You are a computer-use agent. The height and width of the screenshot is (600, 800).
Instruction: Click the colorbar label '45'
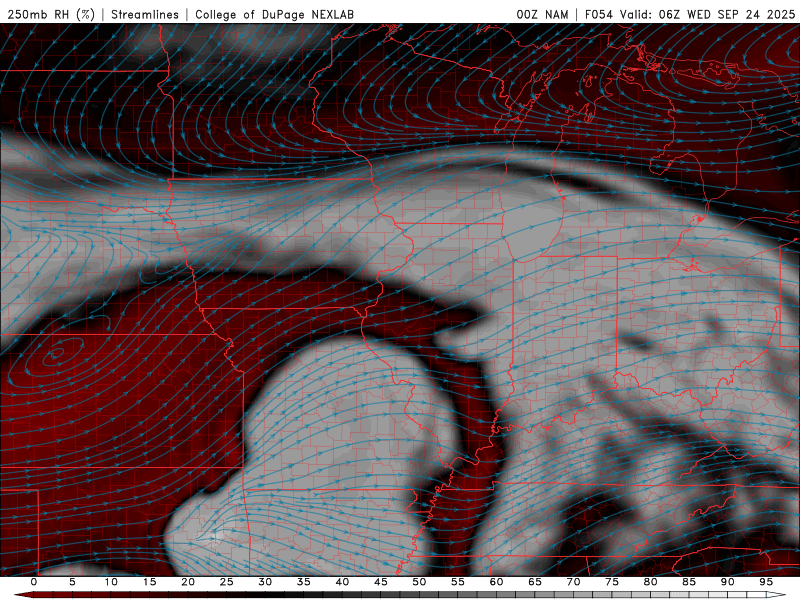tap(381, 582)
